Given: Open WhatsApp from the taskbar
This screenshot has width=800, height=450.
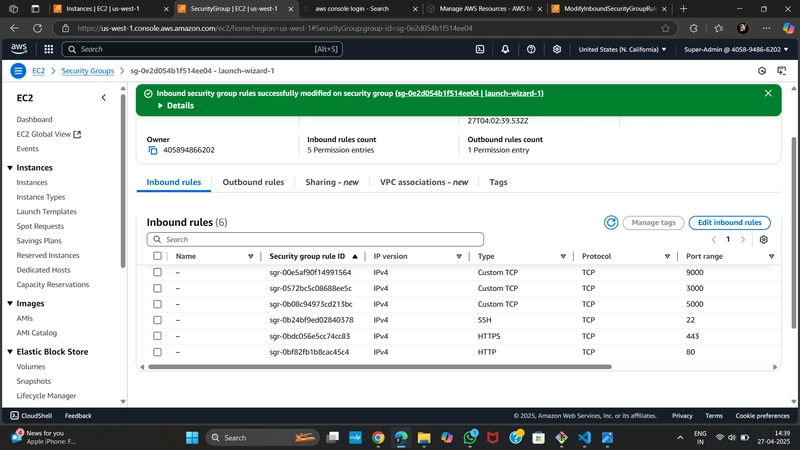Looking at the screenshot, I should [x=470, y=437].
